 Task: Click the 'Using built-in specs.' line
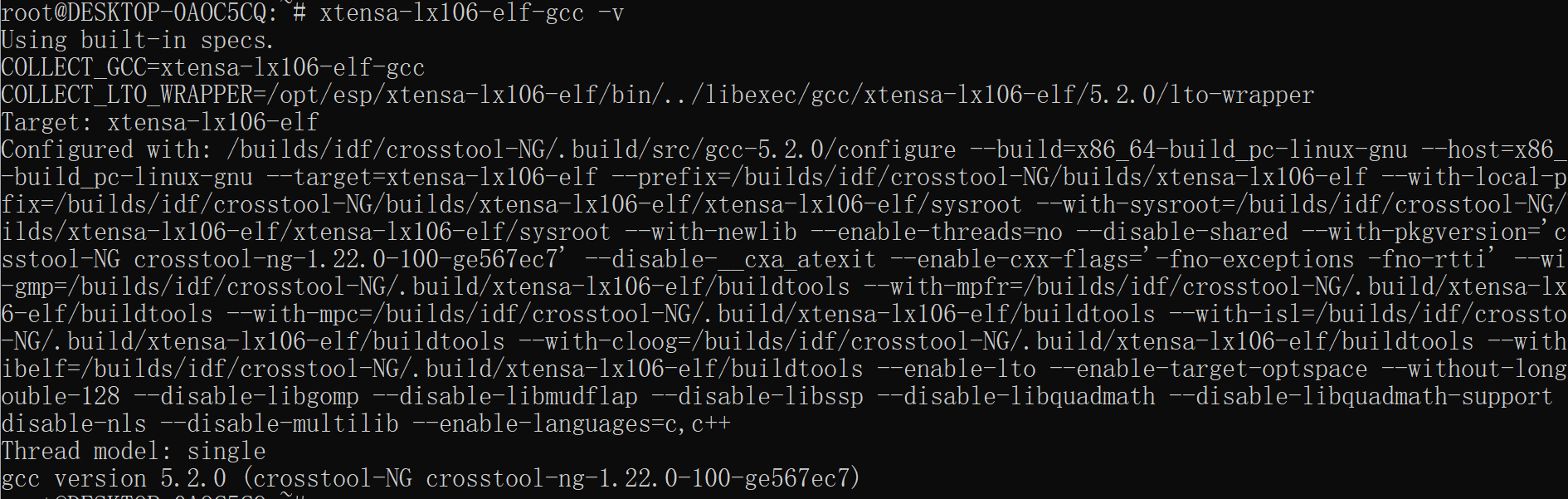click(137, 41)
